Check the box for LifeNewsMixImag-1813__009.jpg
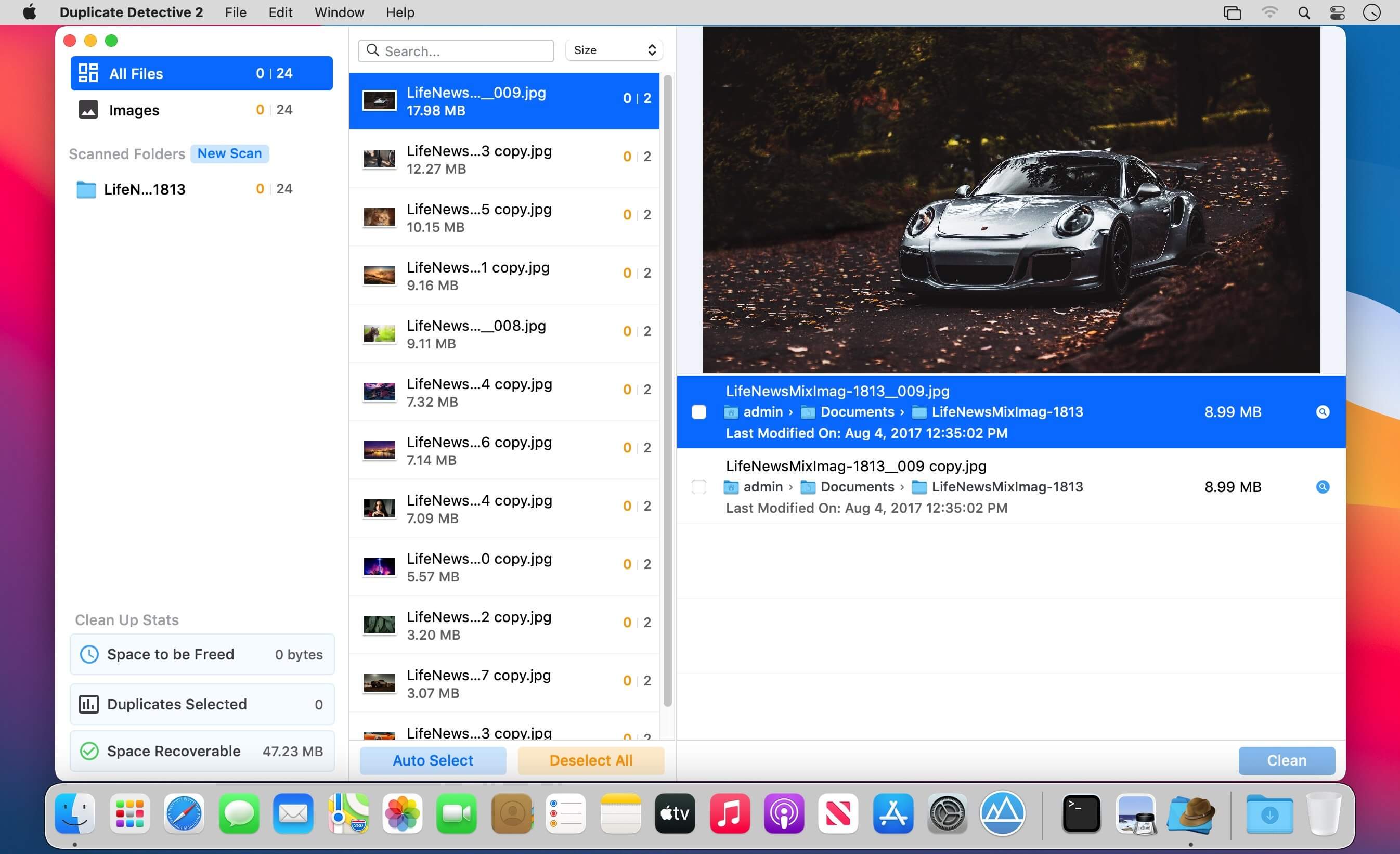The width and height of the screenshot is (1400, 854). [699, 412]
